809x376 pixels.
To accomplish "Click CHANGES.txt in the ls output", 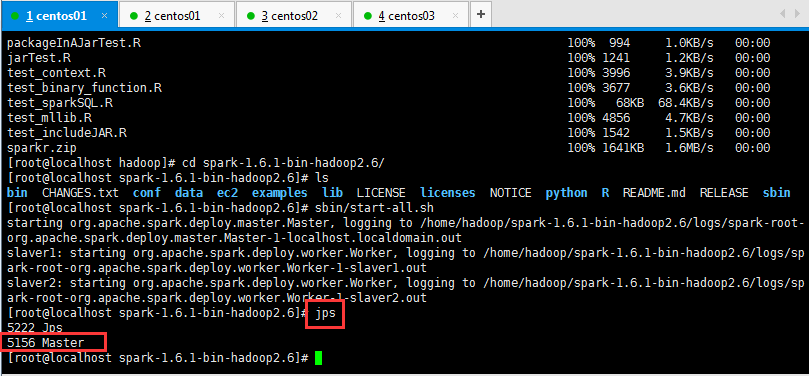I will coord(80,193).
